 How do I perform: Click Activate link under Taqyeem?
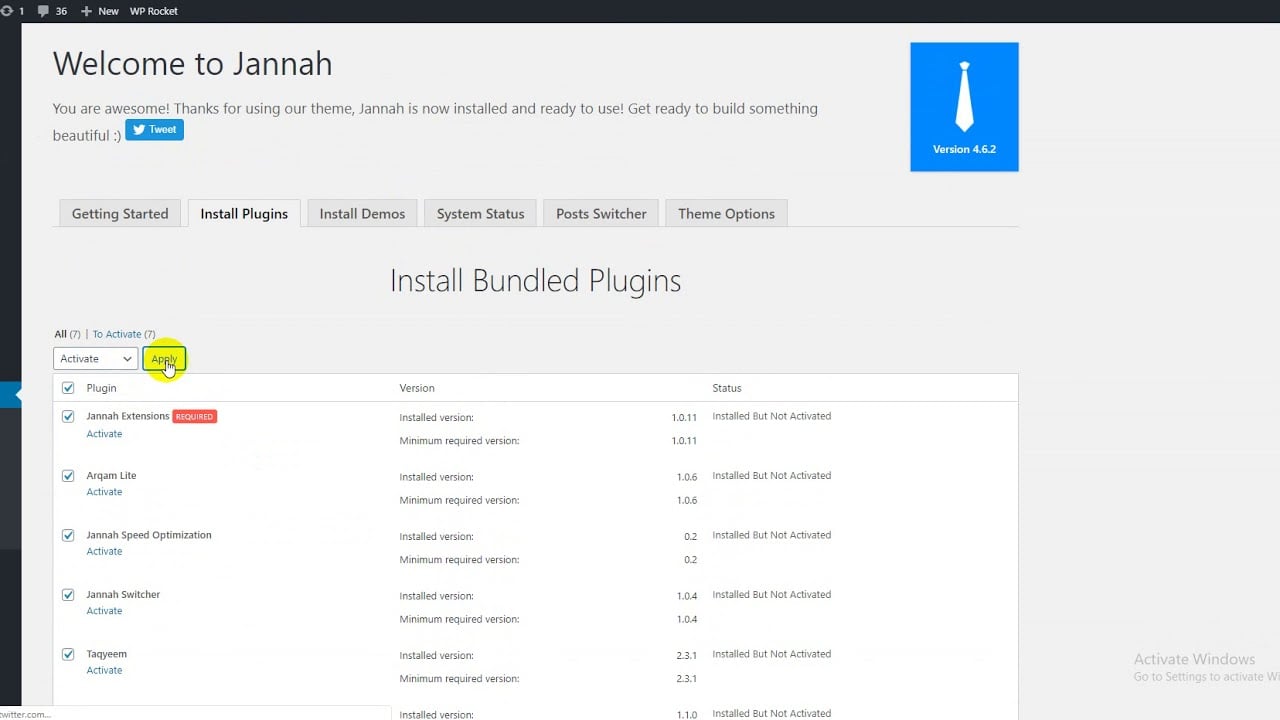pos(104,670)
